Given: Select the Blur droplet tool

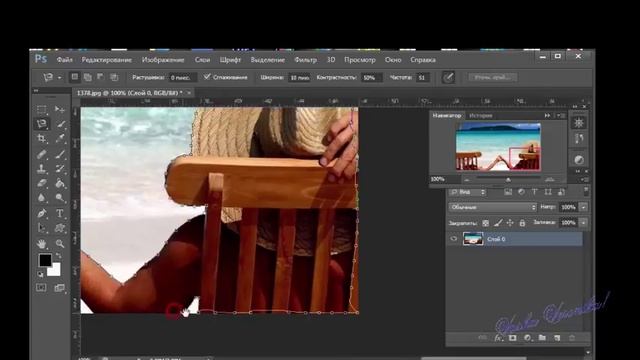Looking at the screenshot, I should click(41, 198).
